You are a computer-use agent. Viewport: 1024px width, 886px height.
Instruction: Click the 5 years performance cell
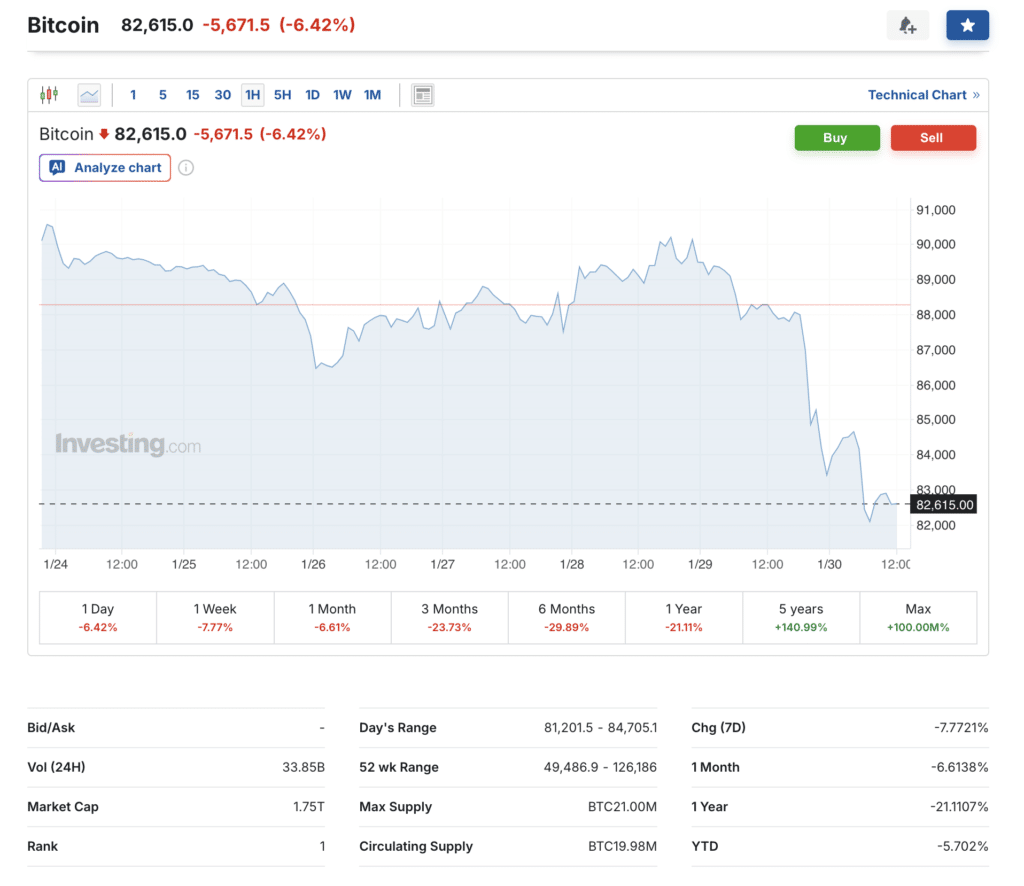(x=801, y=617)
